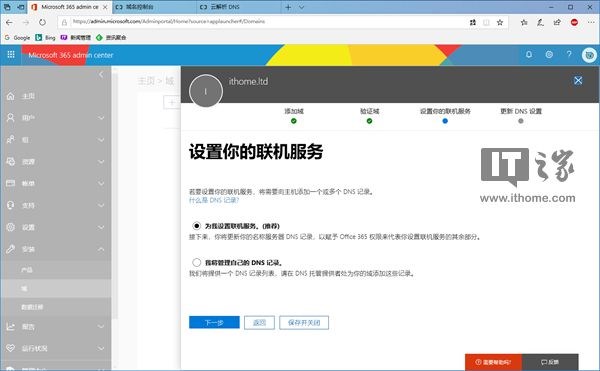Click the 下一步 next button

(x=214, y=322)
